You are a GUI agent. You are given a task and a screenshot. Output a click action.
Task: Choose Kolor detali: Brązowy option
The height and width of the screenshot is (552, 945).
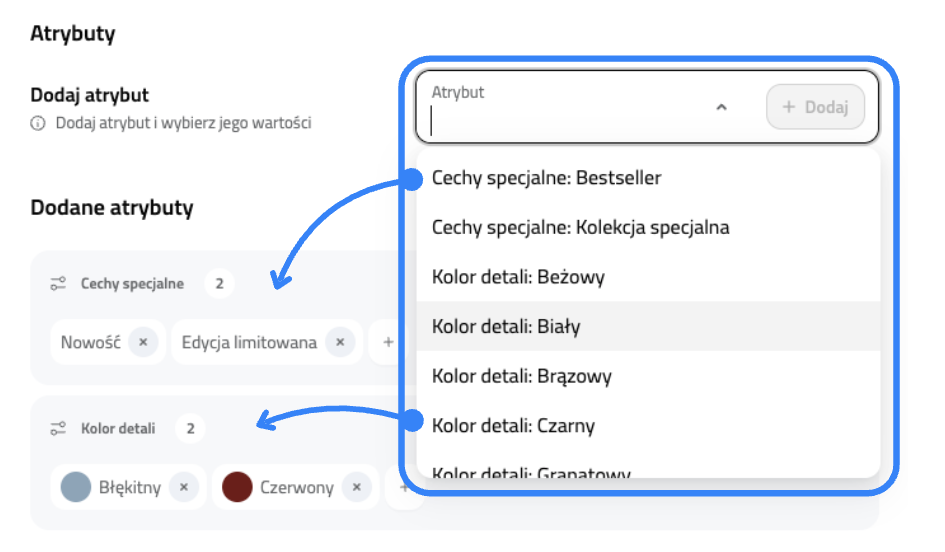pos(521,376)
